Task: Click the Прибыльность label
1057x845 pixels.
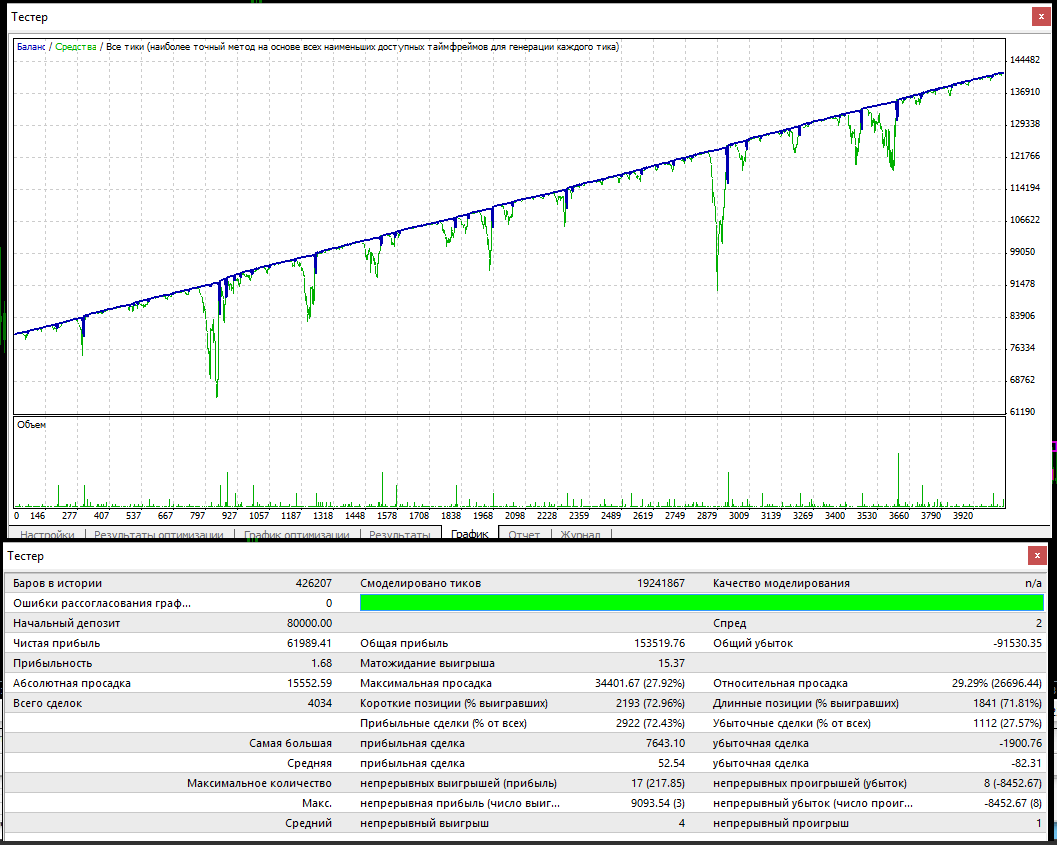Action: 53,663
